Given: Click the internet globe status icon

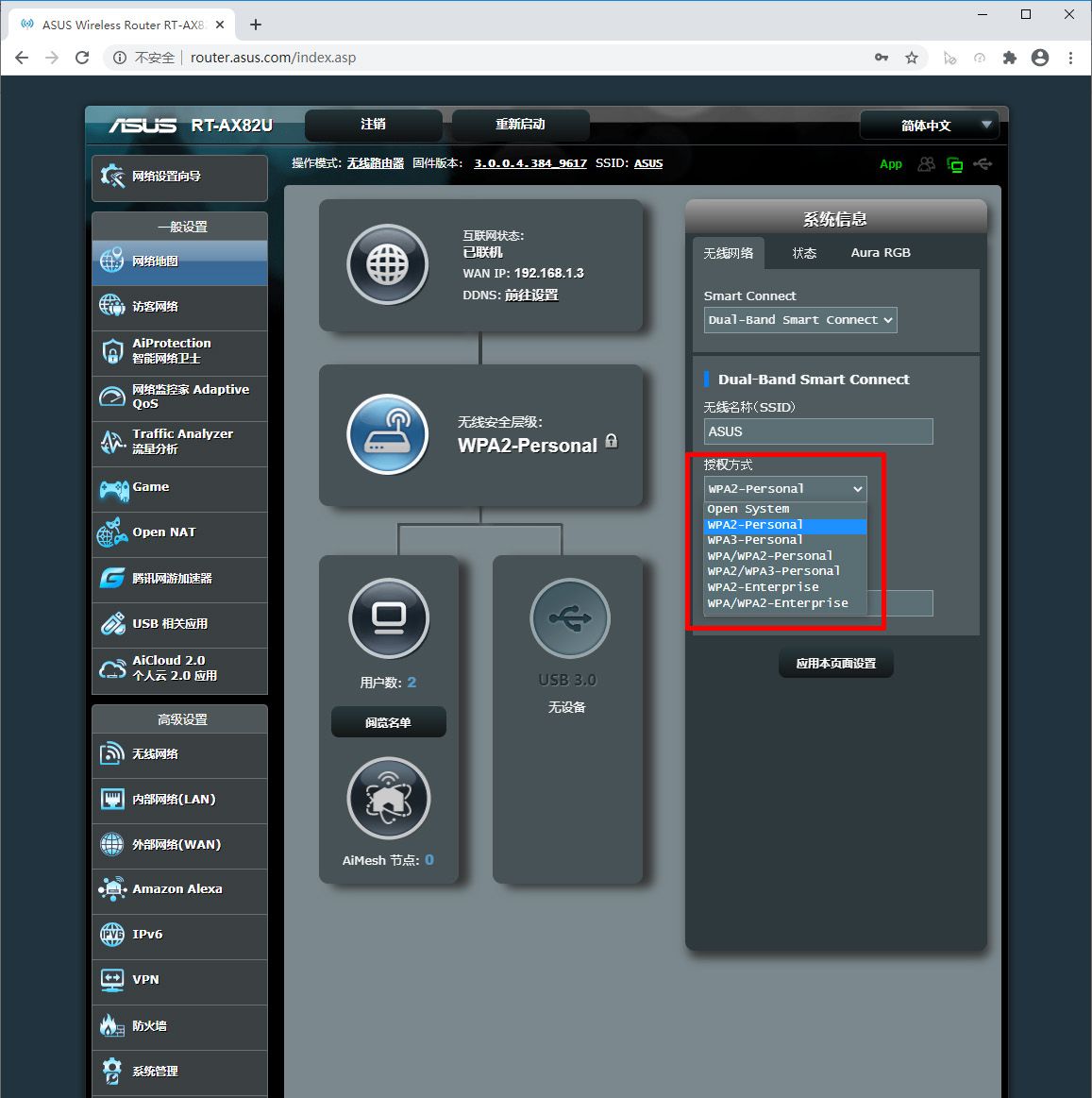Looking at the screenshot, I should 387,264.
